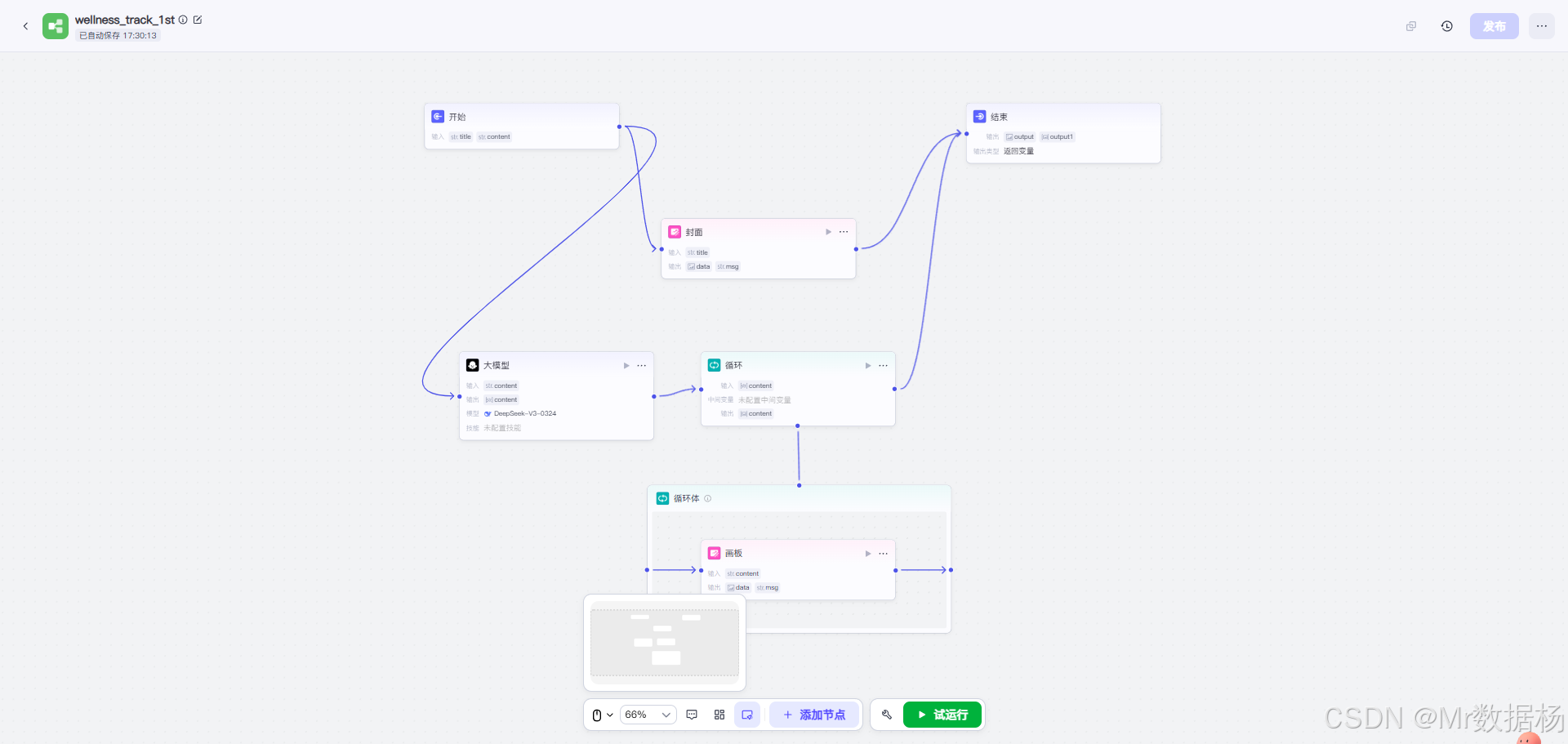Click the 画板 node pink icon
This screenshot has height=744, width=1568.
[714, 553]
